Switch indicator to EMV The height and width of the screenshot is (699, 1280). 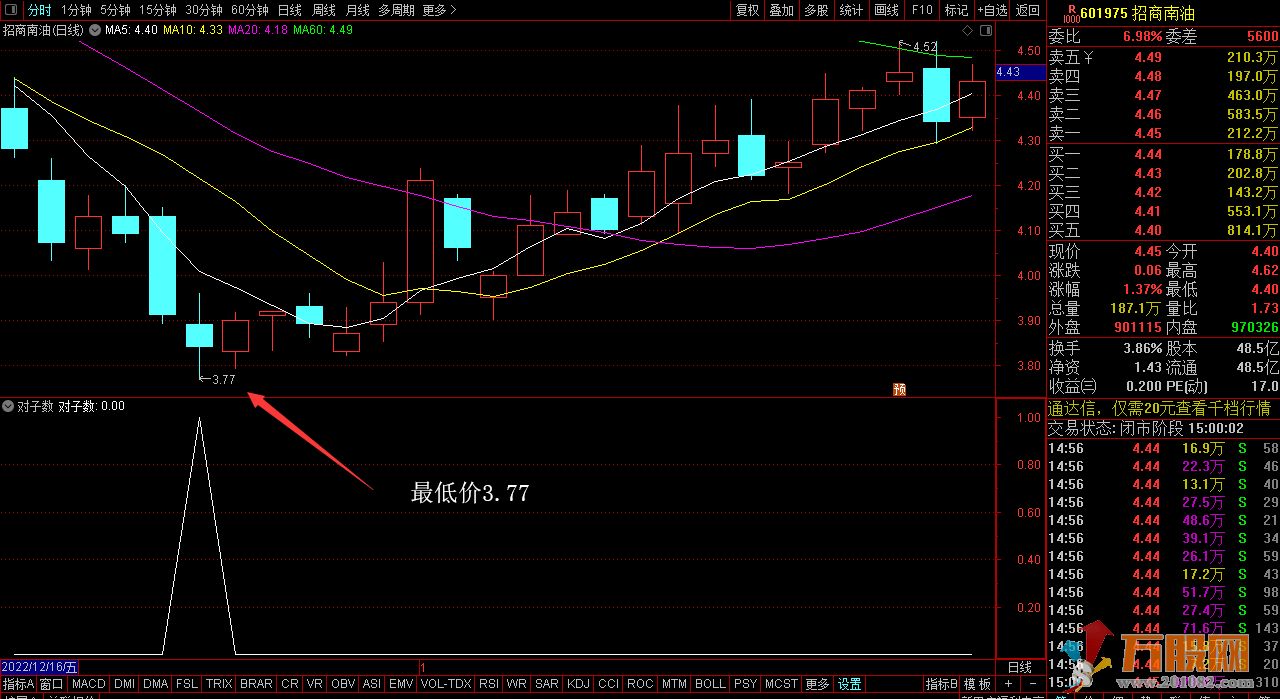click(x=400, y=684)
